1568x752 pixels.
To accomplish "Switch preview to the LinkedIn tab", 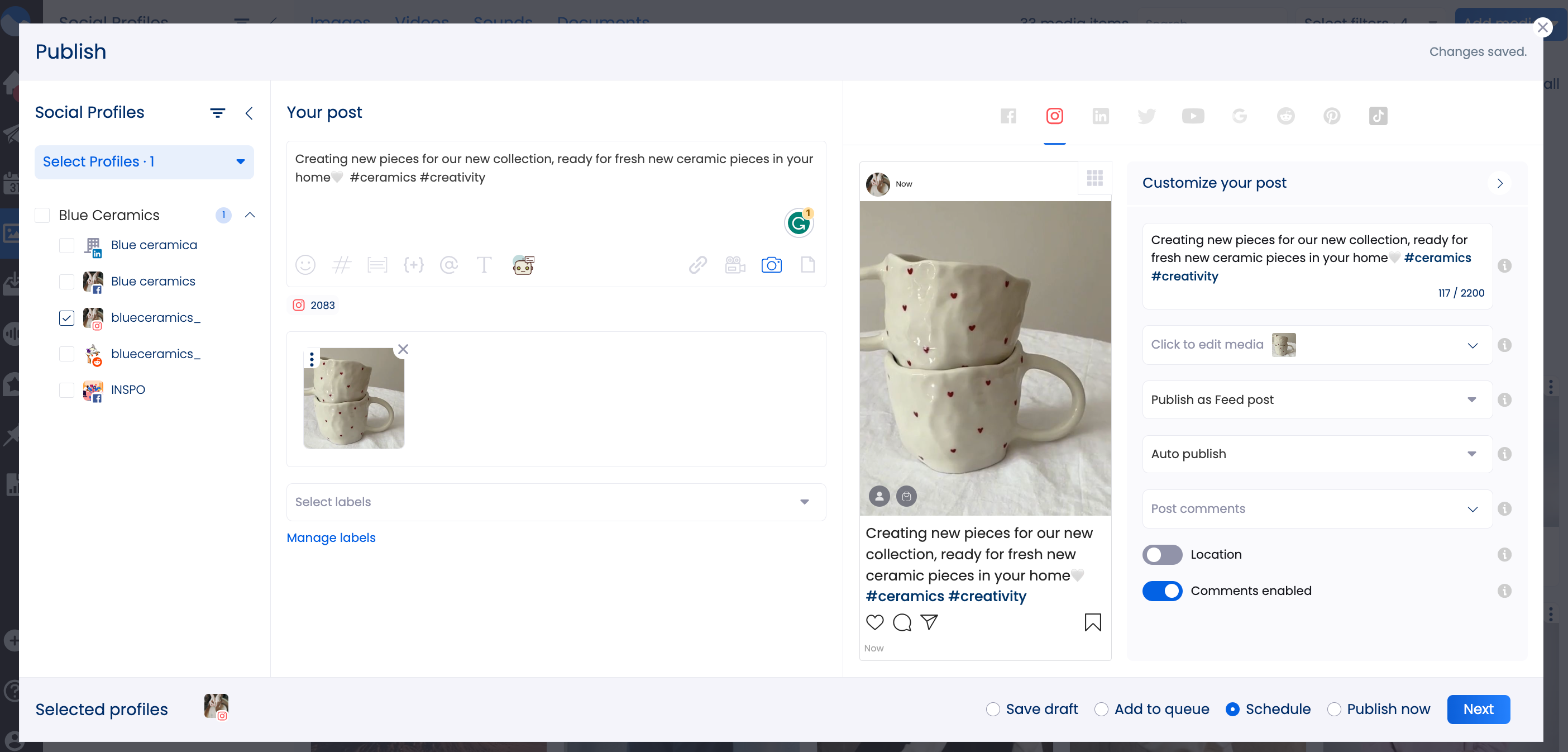I will click(x=1101, y=116).
